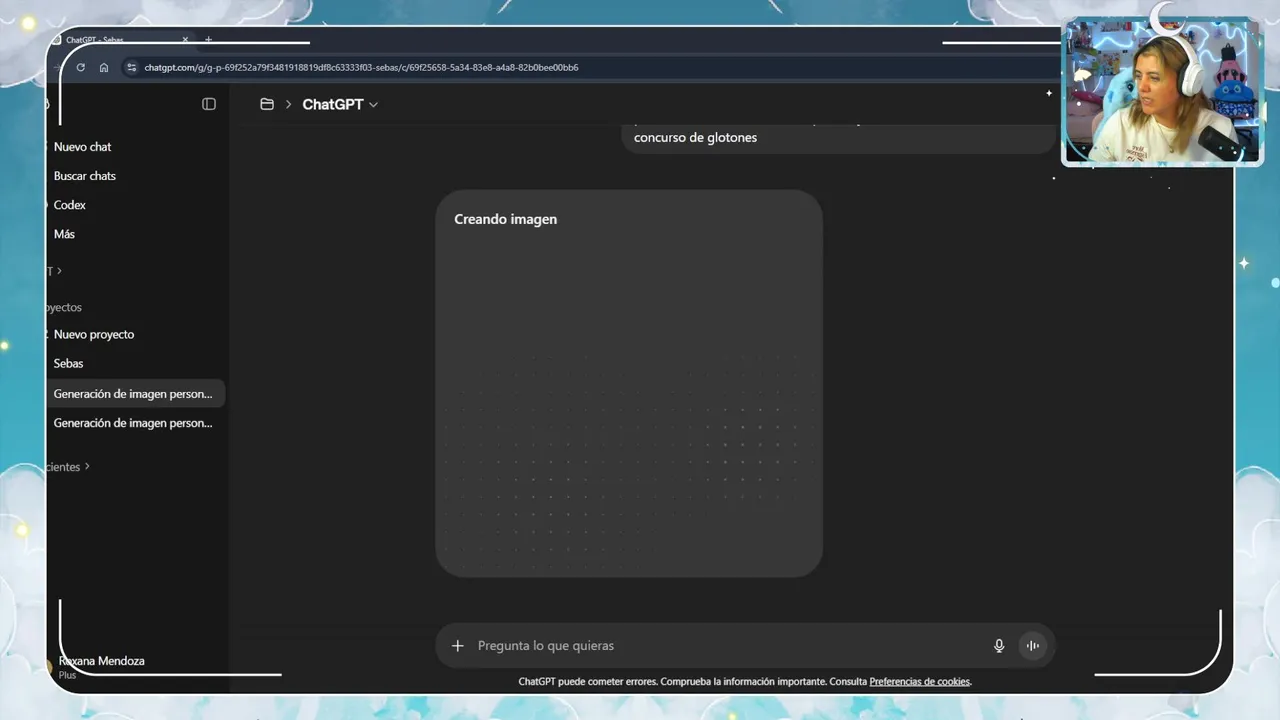Launch voice mode from the waveform icon
The image size is (1280, 720).
pos(1033,646)
